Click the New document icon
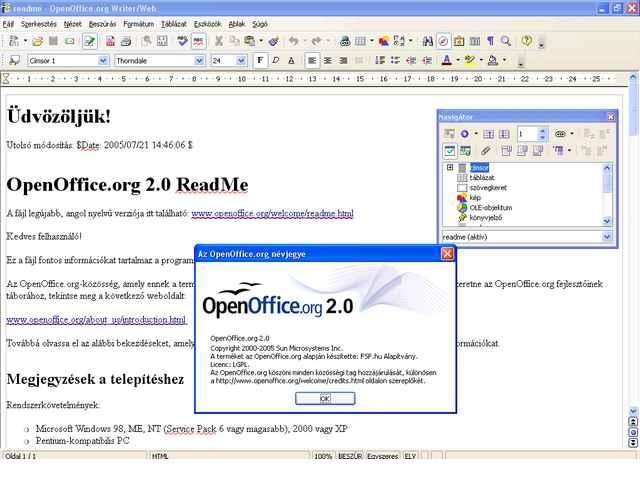Screen dimensions: 640x480 coord(14,41)
